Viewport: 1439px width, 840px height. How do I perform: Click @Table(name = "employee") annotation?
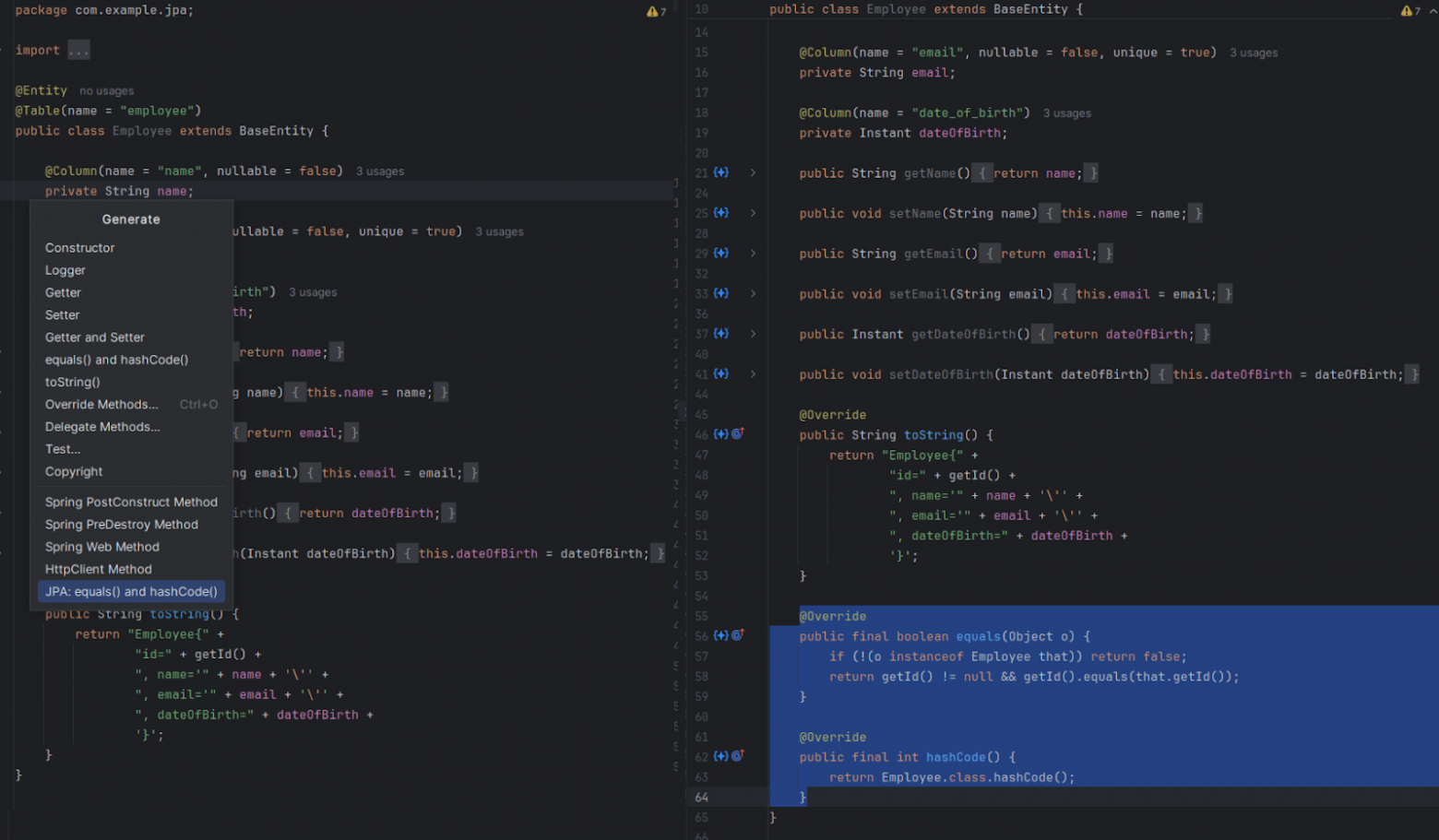point(108,111)
